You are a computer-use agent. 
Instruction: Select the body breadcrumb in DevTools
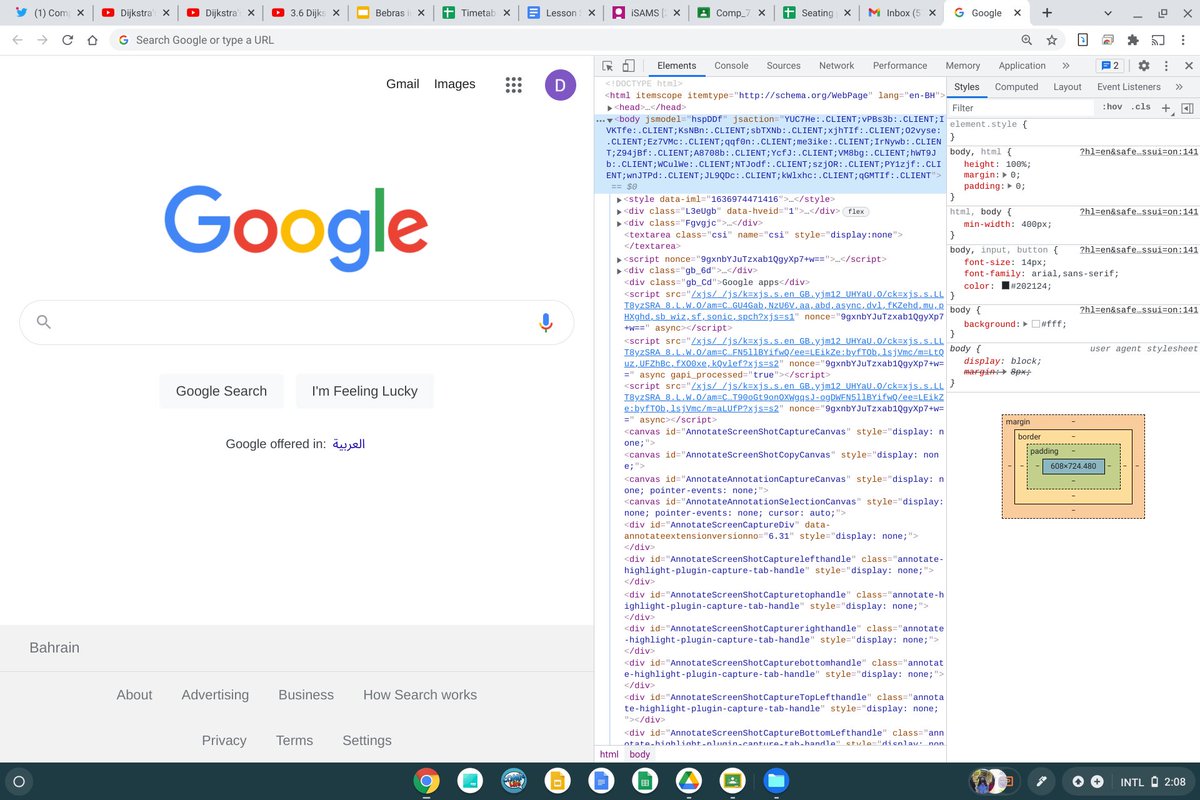pyautogui.click(x=640, y=754)
